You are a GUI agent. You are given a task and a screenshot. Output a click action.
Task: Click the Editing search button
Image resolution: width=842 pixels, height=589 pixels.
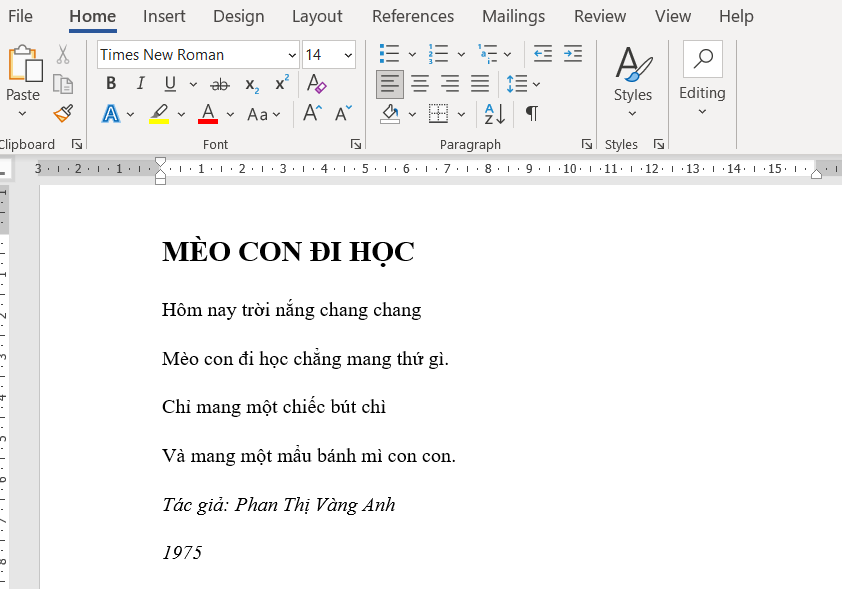702,60
